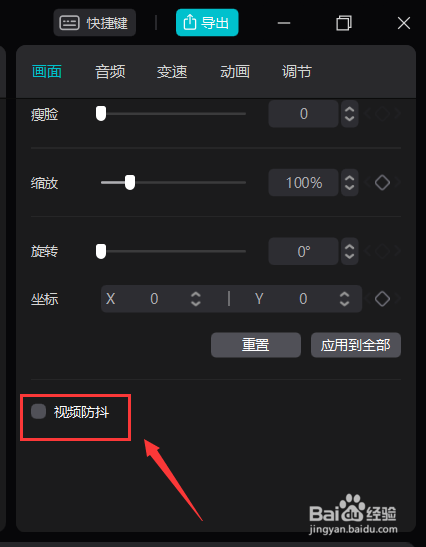Switch to the 音频 tab
The width and height of the screenshot is (426, 547).
pyautogui.click(x=110, y=72)
